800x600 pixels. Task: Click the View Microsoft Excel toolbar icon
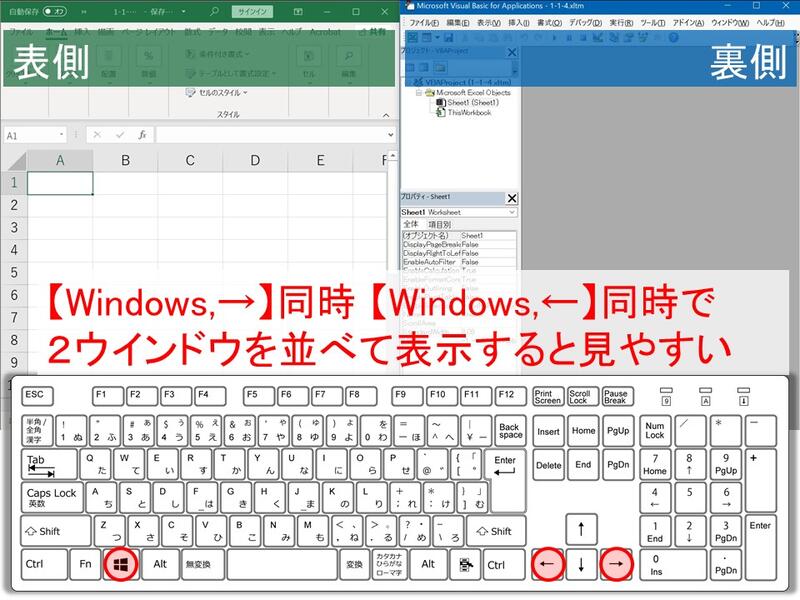pos(412,38)
